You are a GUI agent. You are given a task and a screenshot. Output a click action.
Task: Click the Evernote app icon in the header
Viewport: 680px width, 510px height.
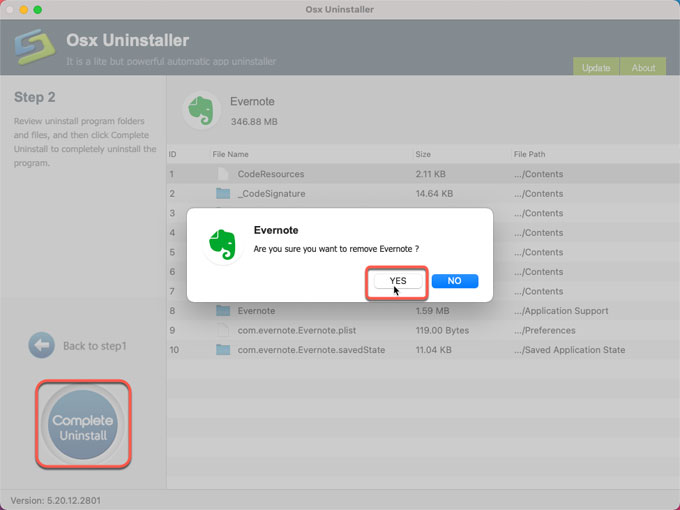[201, 111]
